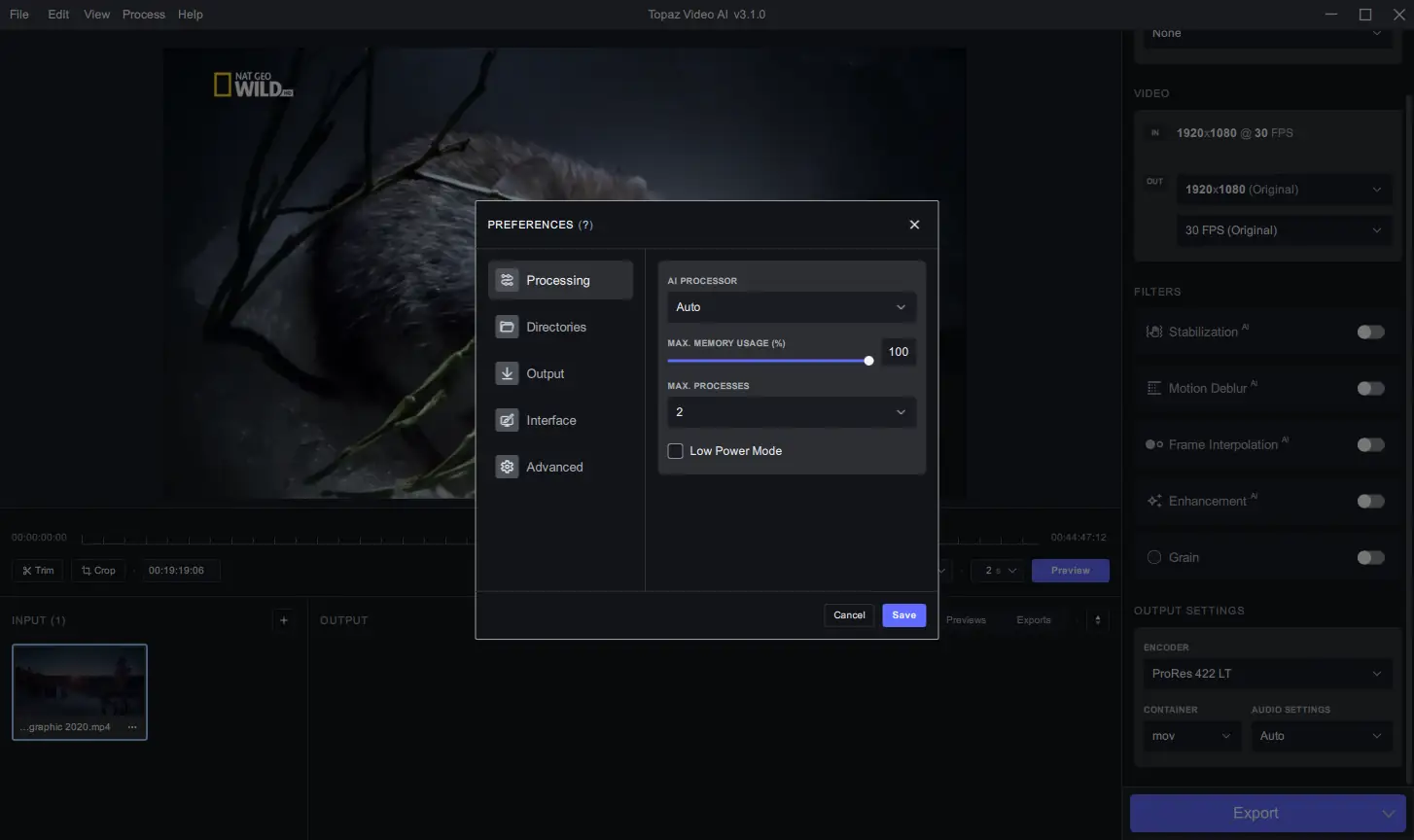Click the Interface monitor icon
The width and height of the screenshot is (1414, 840).
[507, 420]
